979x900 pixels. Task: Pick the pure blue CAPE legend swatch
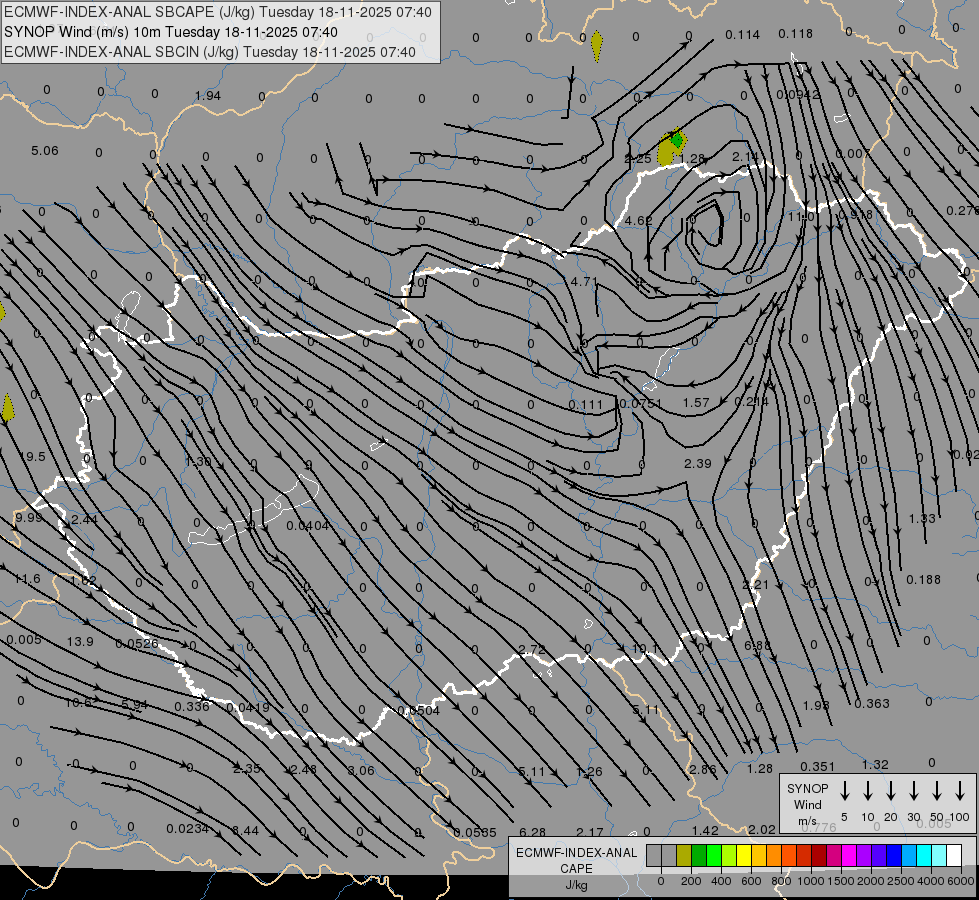tap(893, 856)
